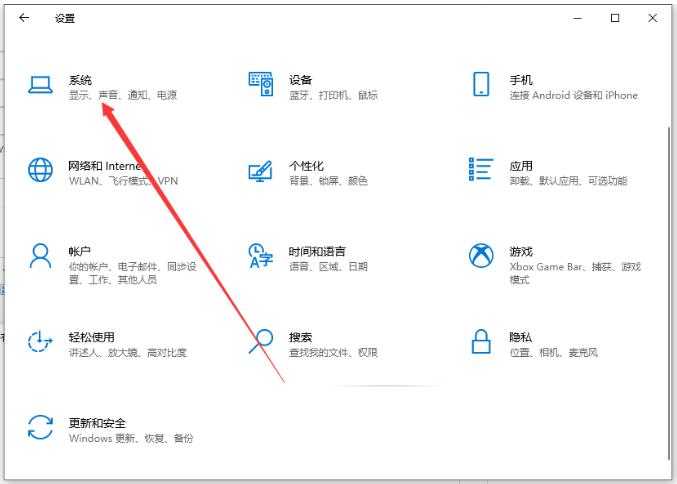
Task: Maximize the 设置 window
Action: (x=615, y=18)
